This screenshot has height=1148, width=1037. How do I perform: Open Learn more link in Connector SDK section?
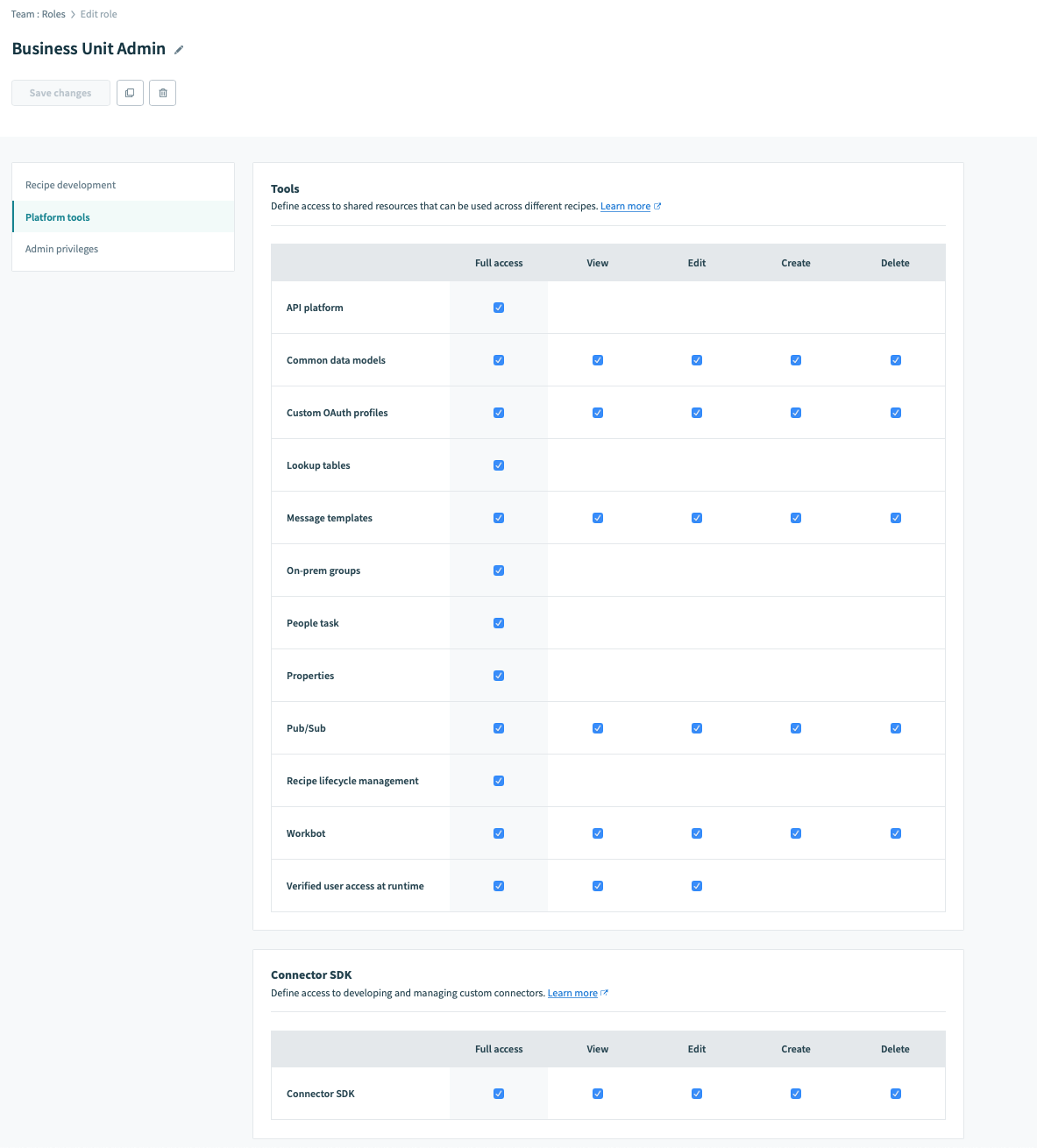pyautogui.click(x=572, y=994)
